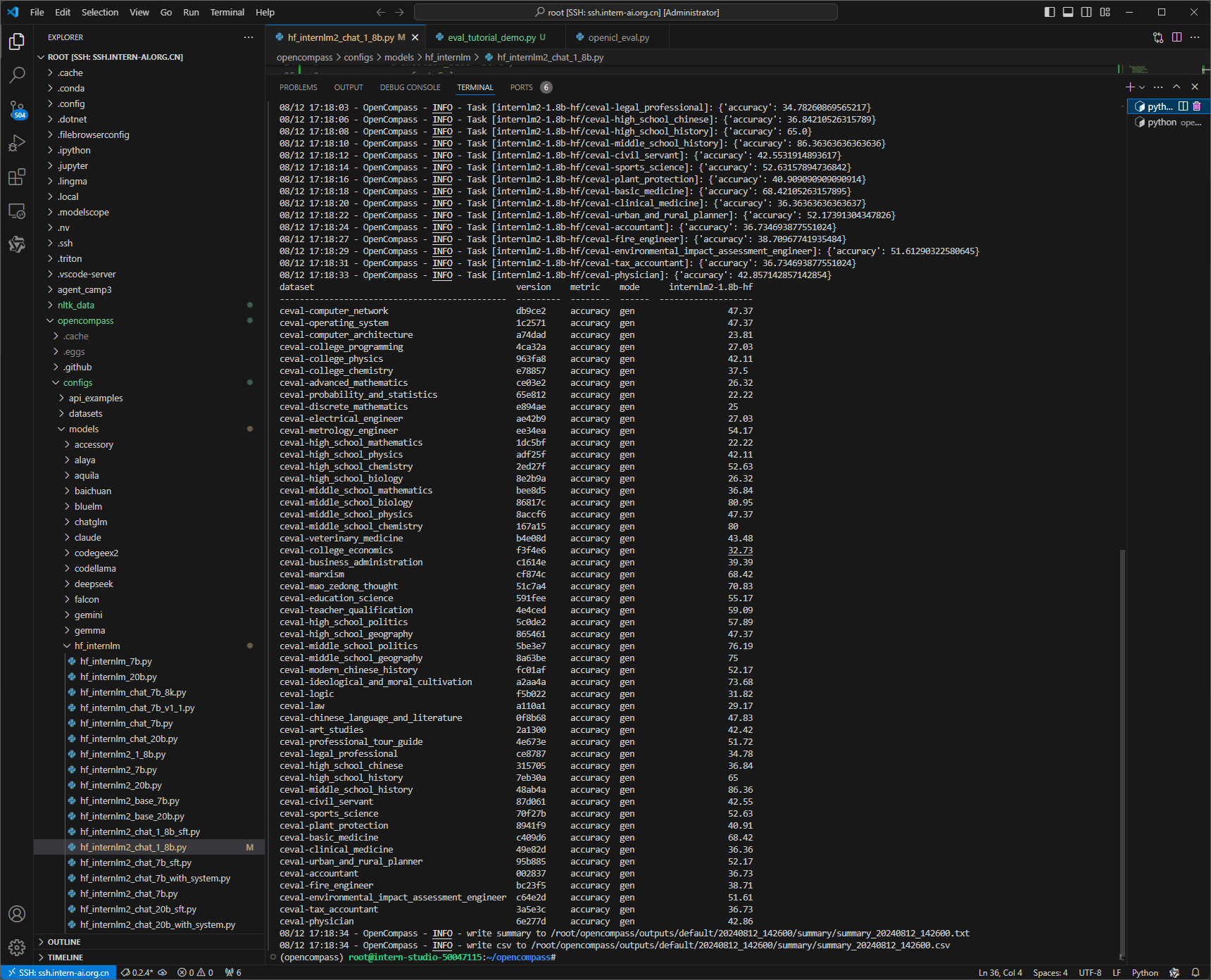The height and width of the screenshot is (980, 1211).
Task: Close the hf_internlm2_chat_1_8b.py tab
Action: coord(415,37)
